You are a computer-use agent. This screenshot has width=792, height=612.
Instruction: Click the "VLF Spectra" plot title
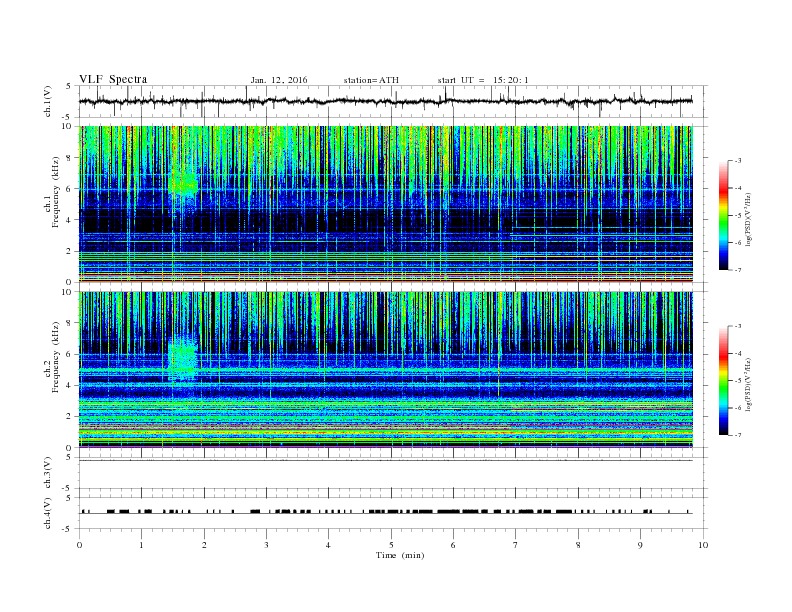[x=113, y=79]
